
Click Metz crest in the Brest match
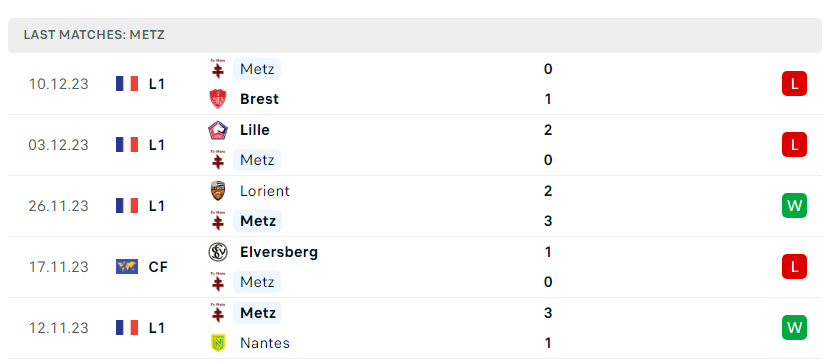(218, 69)
